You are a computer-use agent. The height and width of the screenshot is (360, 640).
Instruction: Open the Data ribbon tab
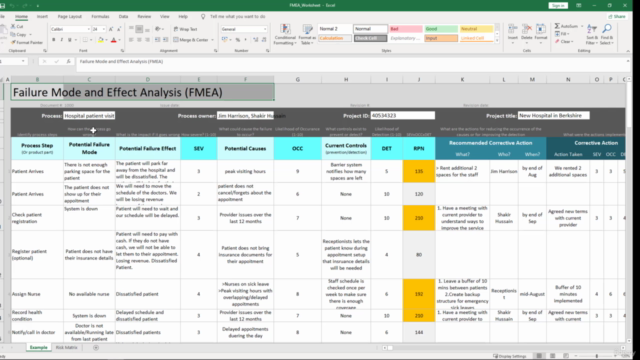[x=123, y=17]
